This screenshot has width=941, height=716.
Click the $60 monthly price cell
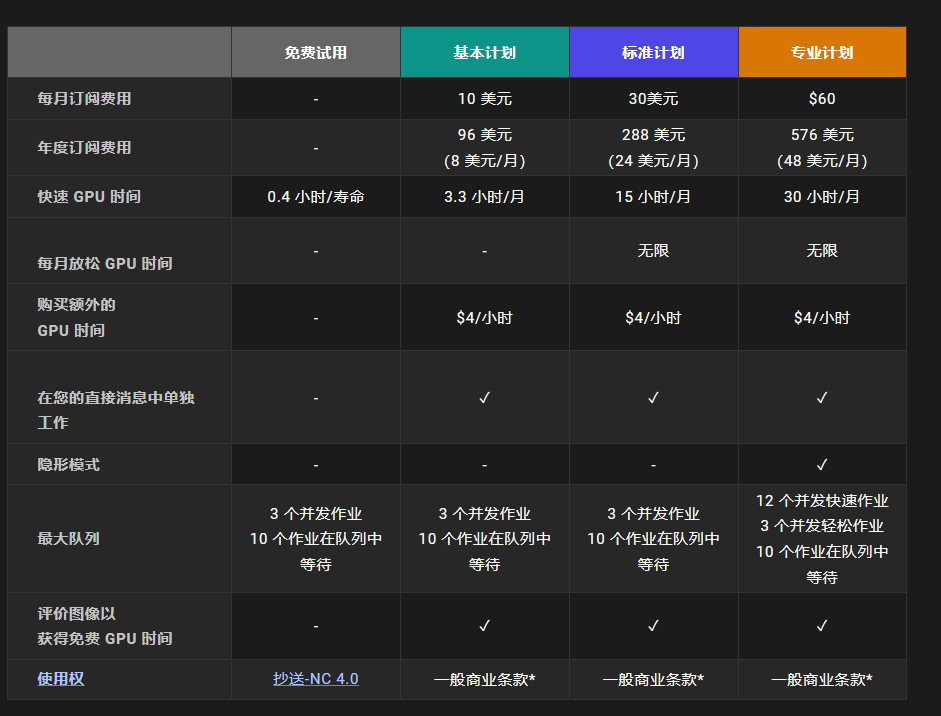click(x=822, y=99)
